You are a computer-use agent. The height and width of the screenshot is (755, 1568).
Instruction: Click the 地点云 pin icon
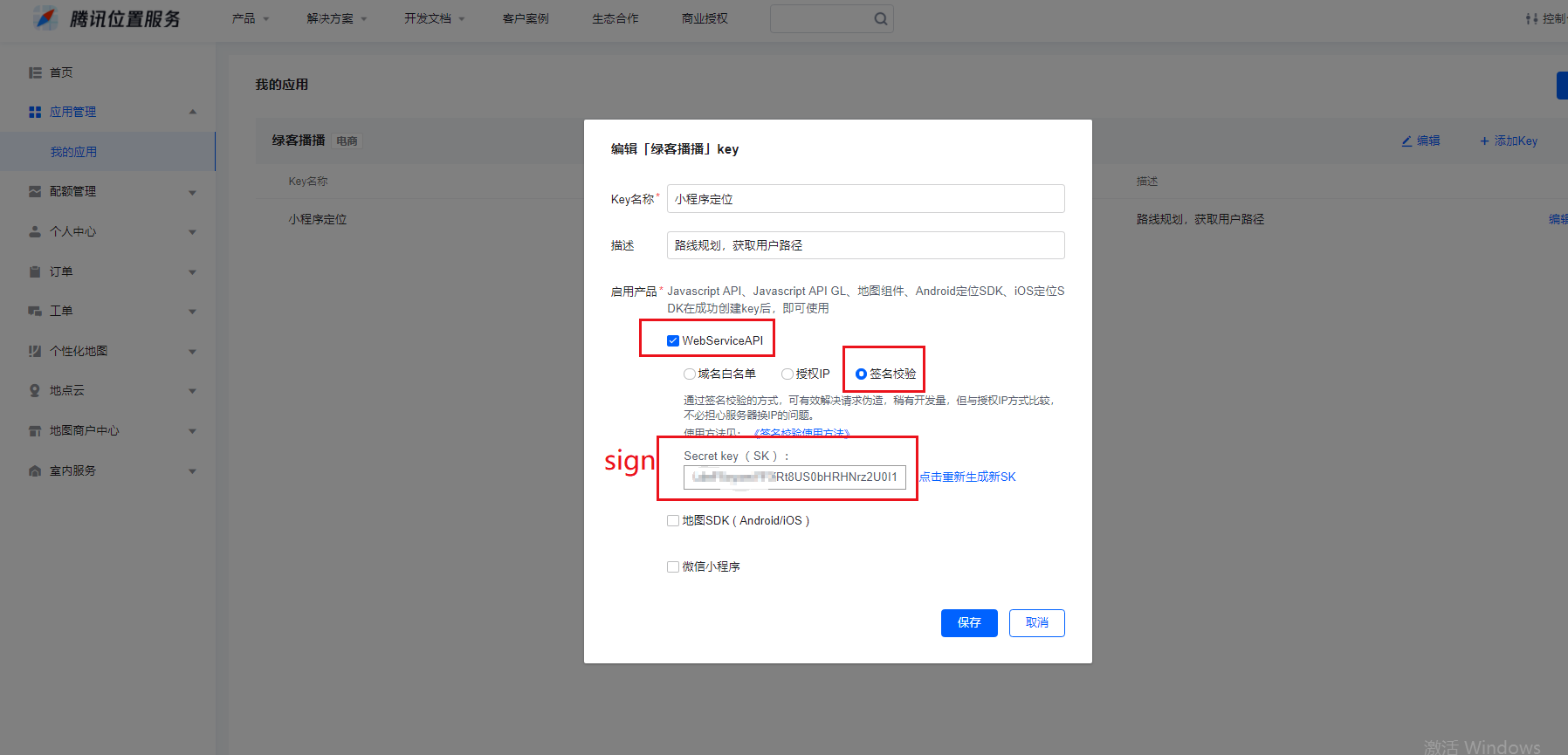35,391
